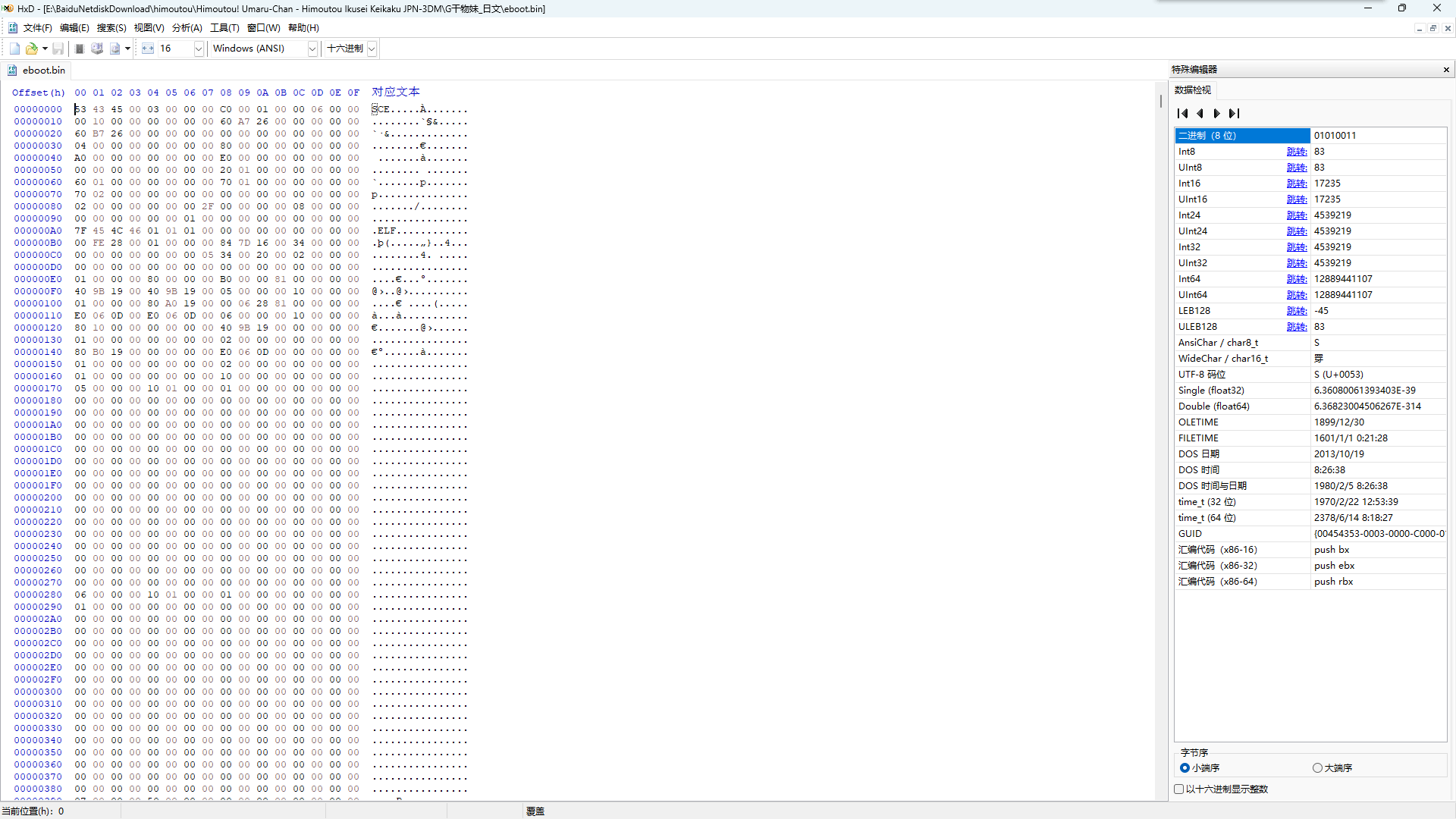
Task: Switch byte order to 大端序
Action: [1317, 767]
